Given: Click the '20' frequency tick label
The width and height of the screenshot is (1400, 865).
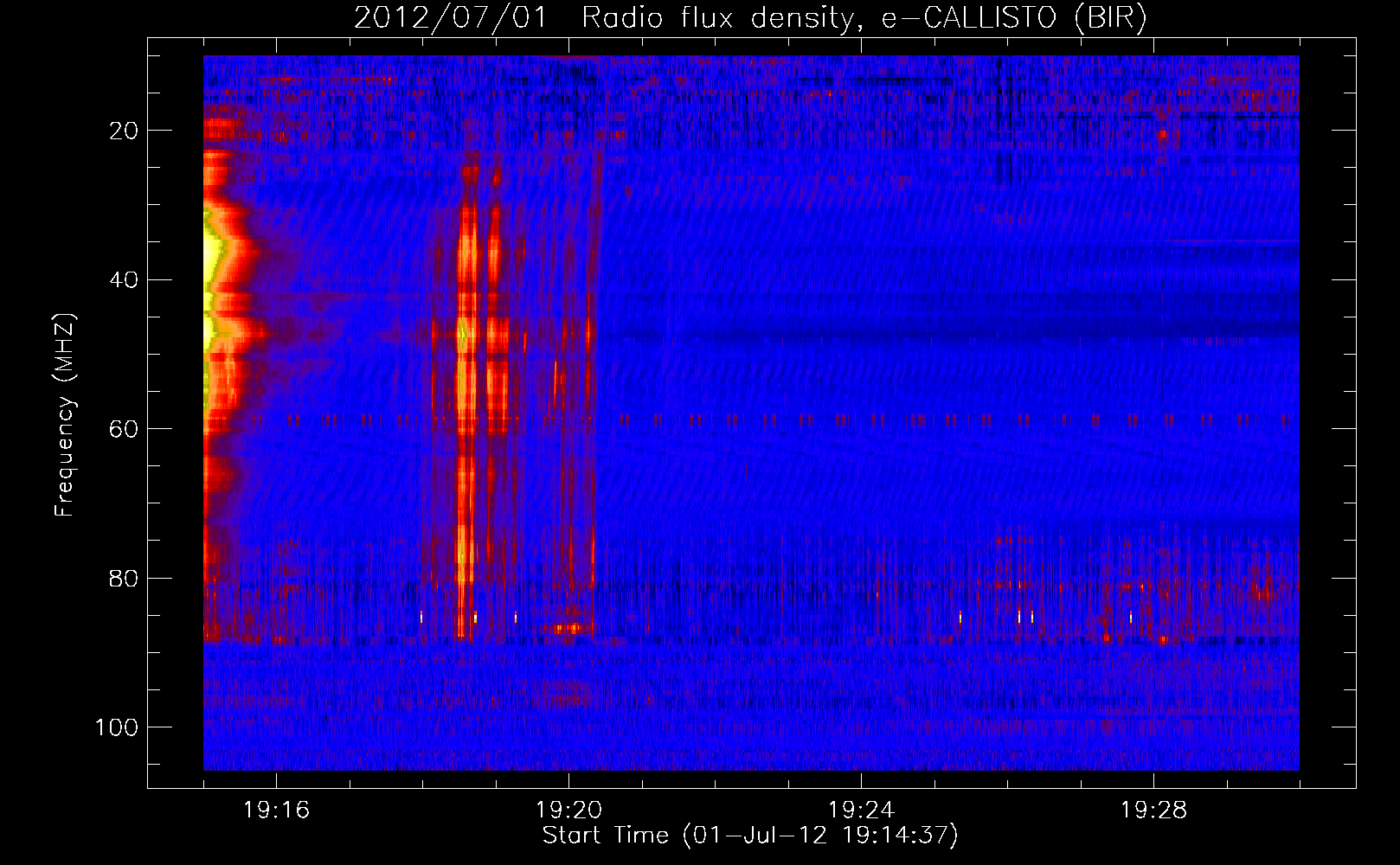Looking at the screenshot, I should pyautogui.click(x=125, y=131).
